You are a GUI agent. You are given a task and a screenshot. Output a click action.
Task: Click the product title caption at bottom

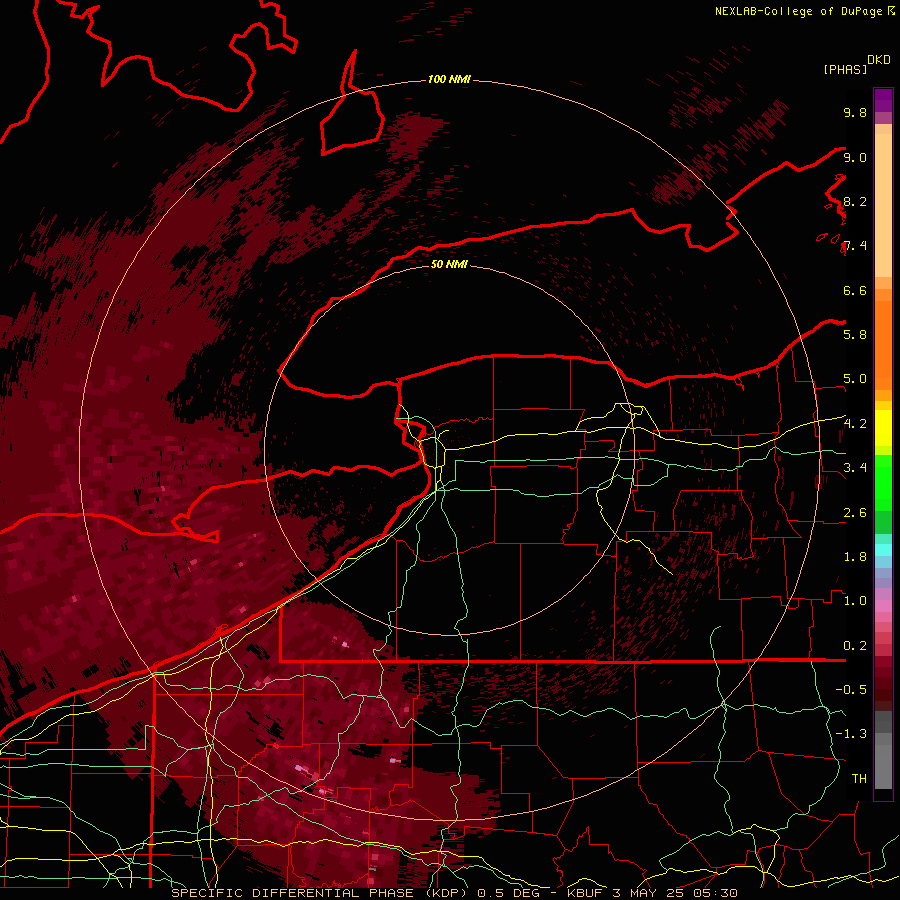coord(454,893)
